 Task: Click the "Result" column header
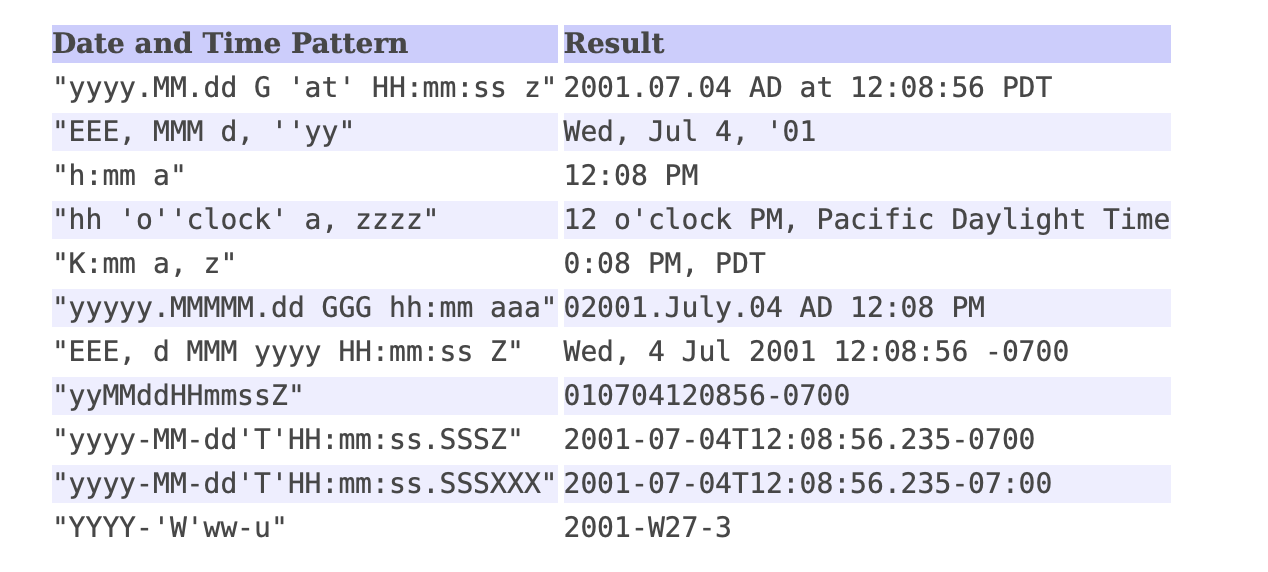614,44
